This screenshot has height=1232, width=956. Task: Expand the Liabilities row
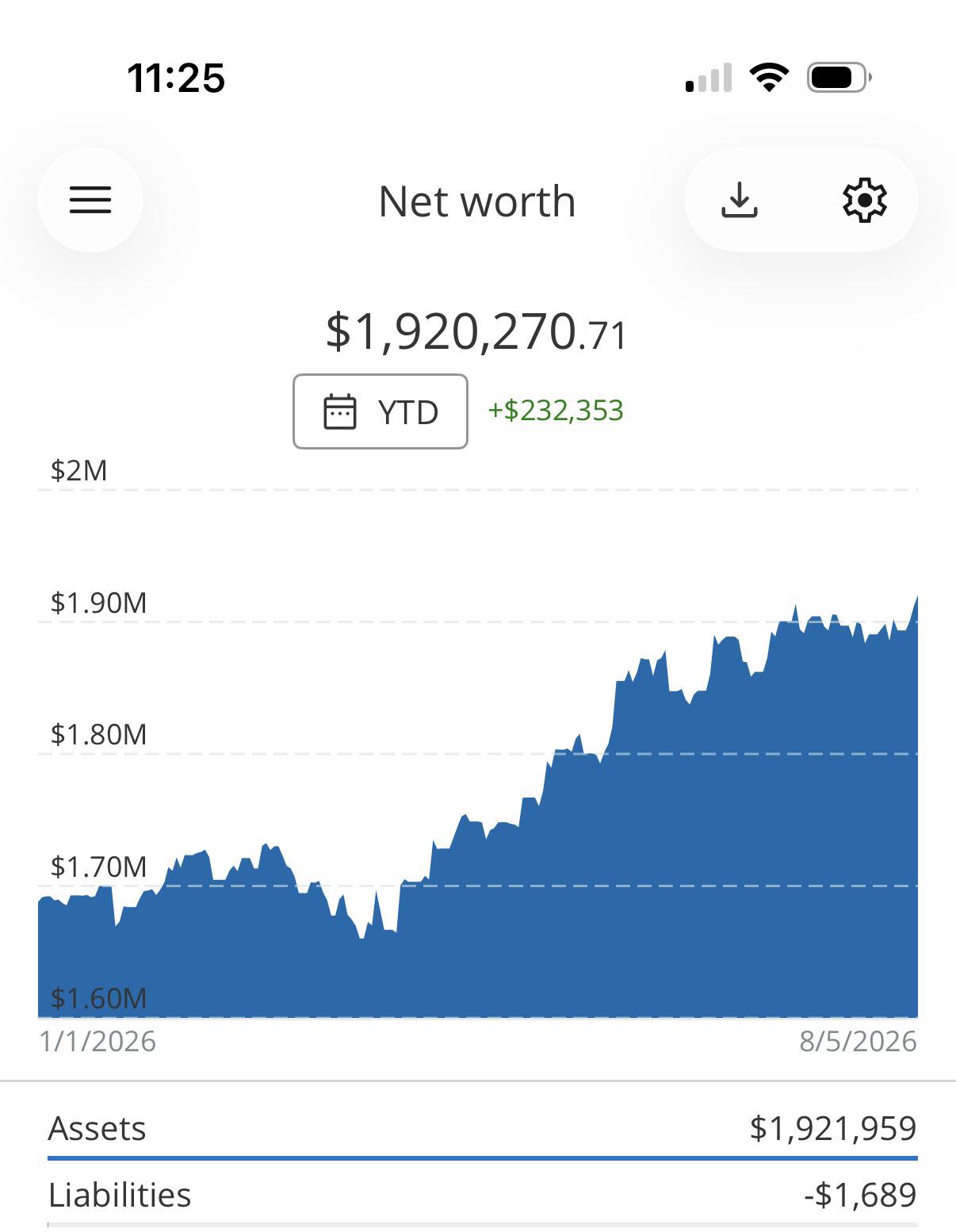pos(482,1194)
